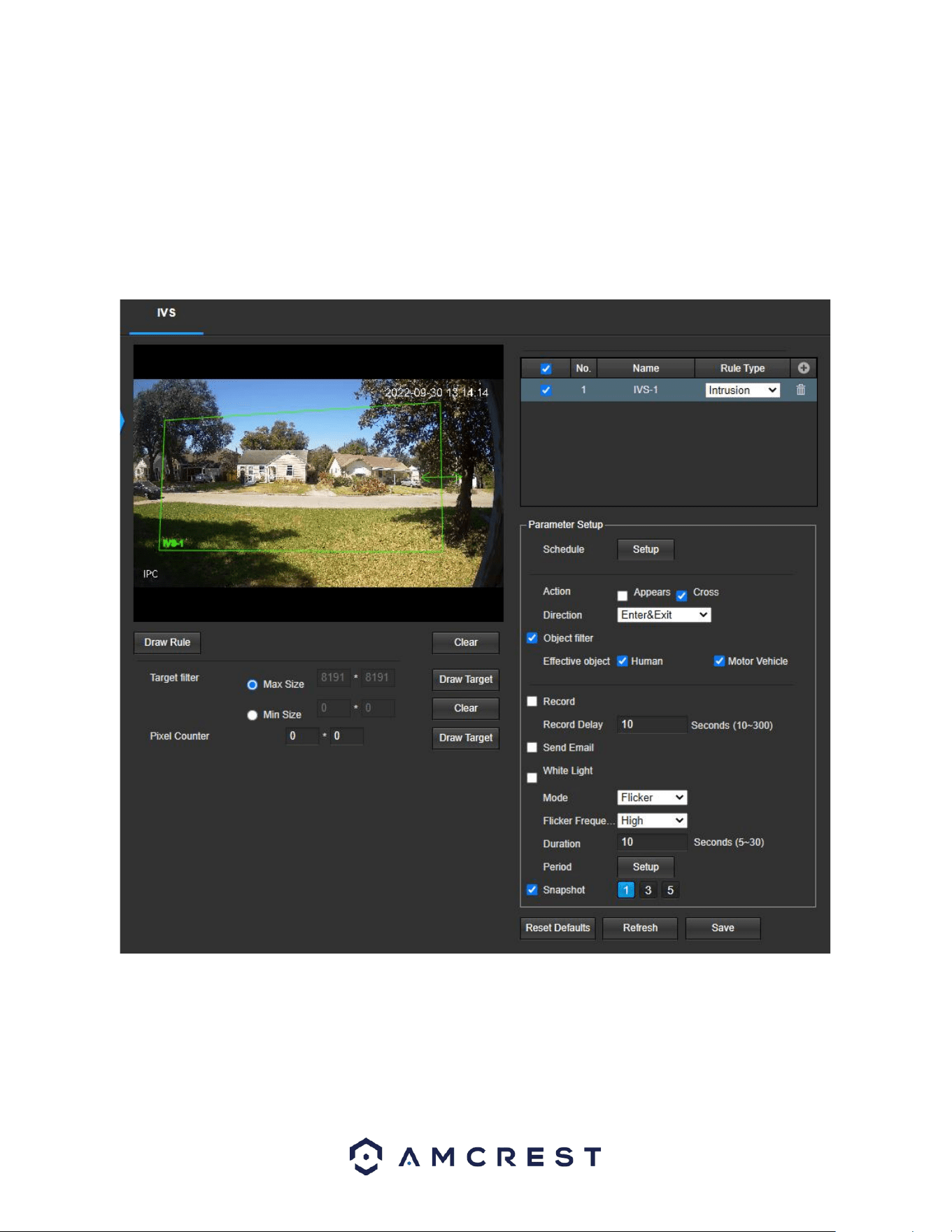Viewport: 952px width, 1232px height.
Task: Select snapshot count 3
Action: (x=648, y=890)
